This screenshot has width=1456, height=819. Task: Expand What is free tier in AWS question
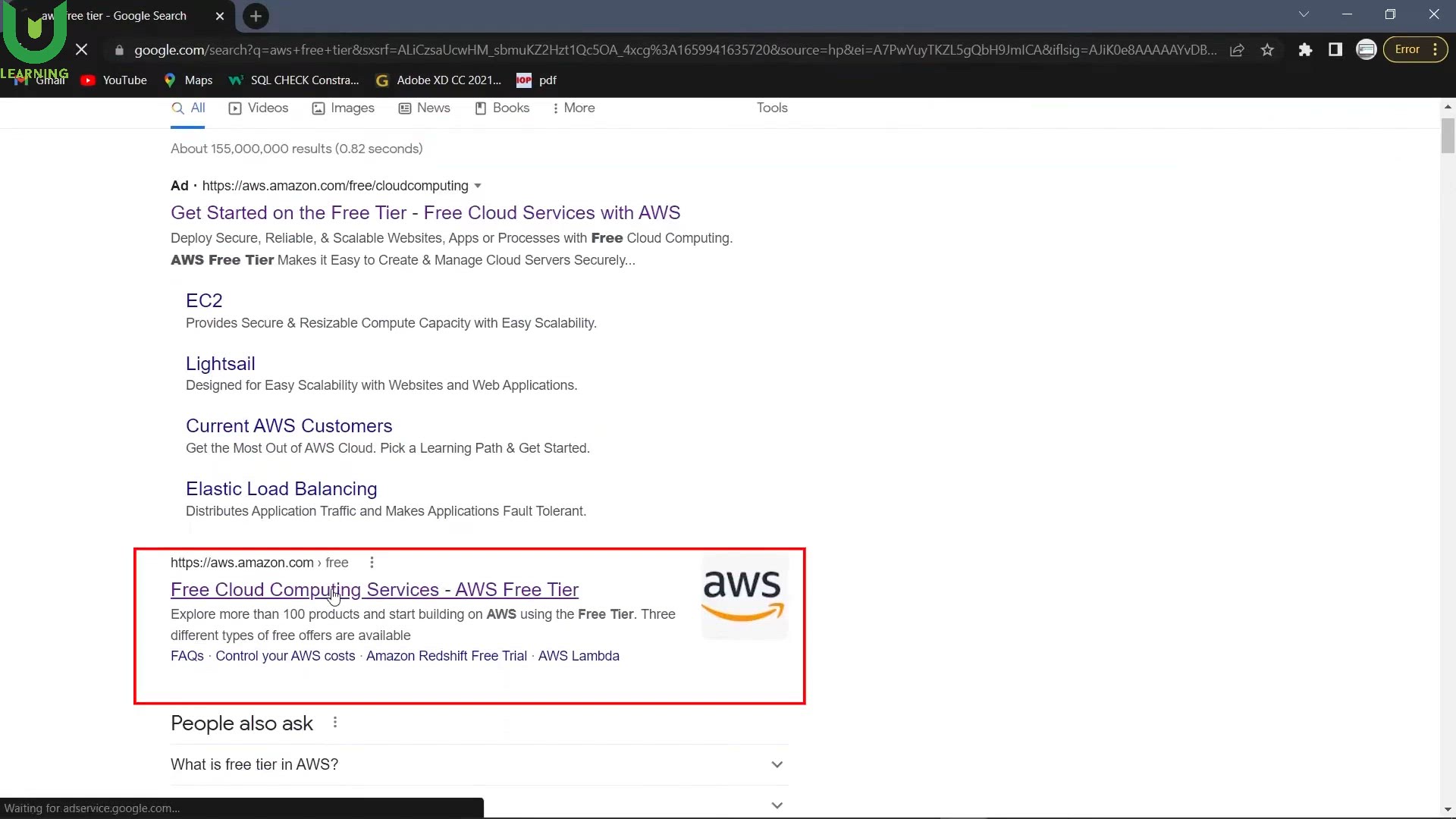(x=479, y=764)
